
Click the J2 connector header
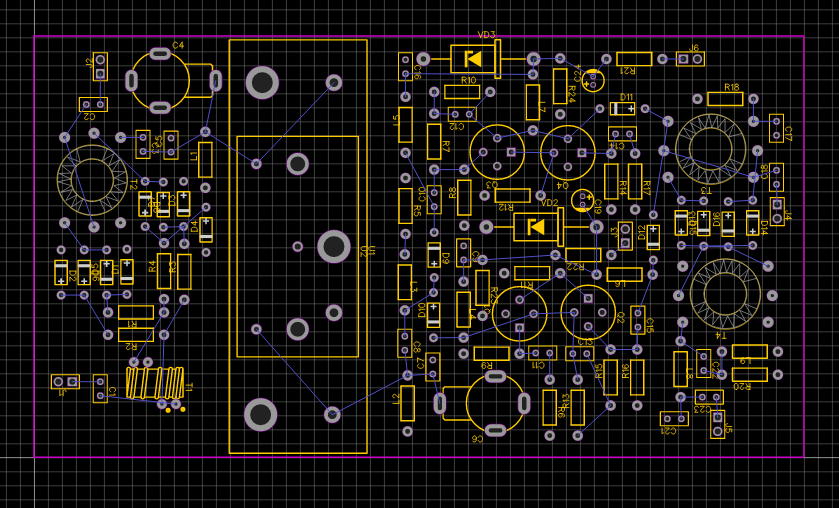coord(100,67)
